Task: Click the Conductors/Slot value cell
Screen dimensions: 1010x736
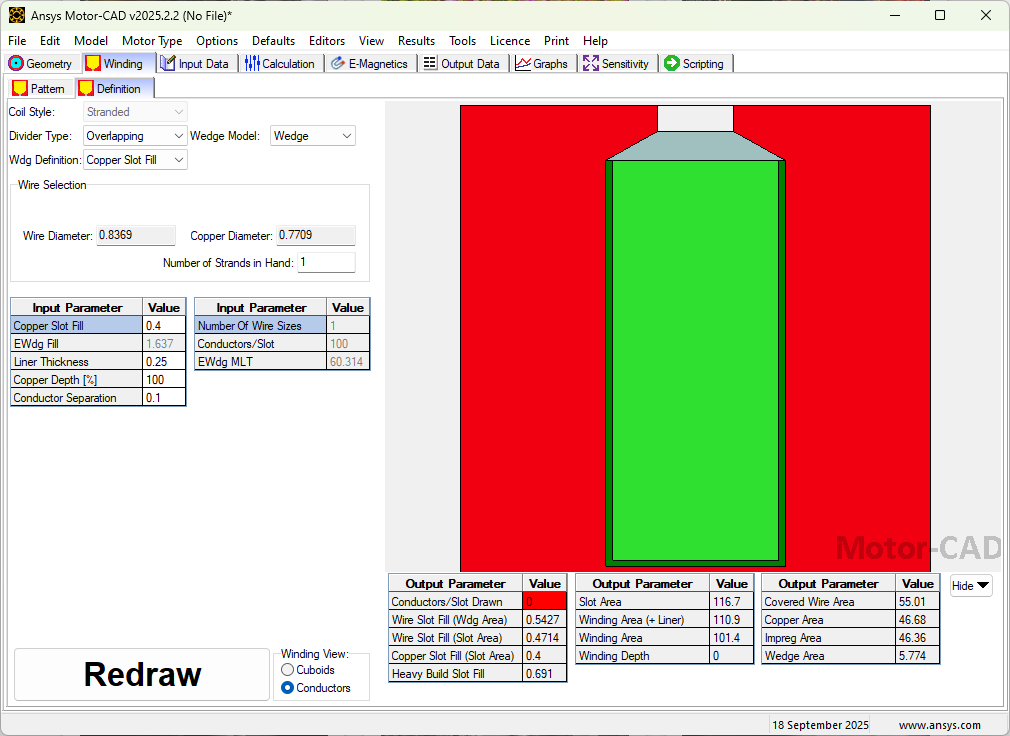Action: [348, 344]
